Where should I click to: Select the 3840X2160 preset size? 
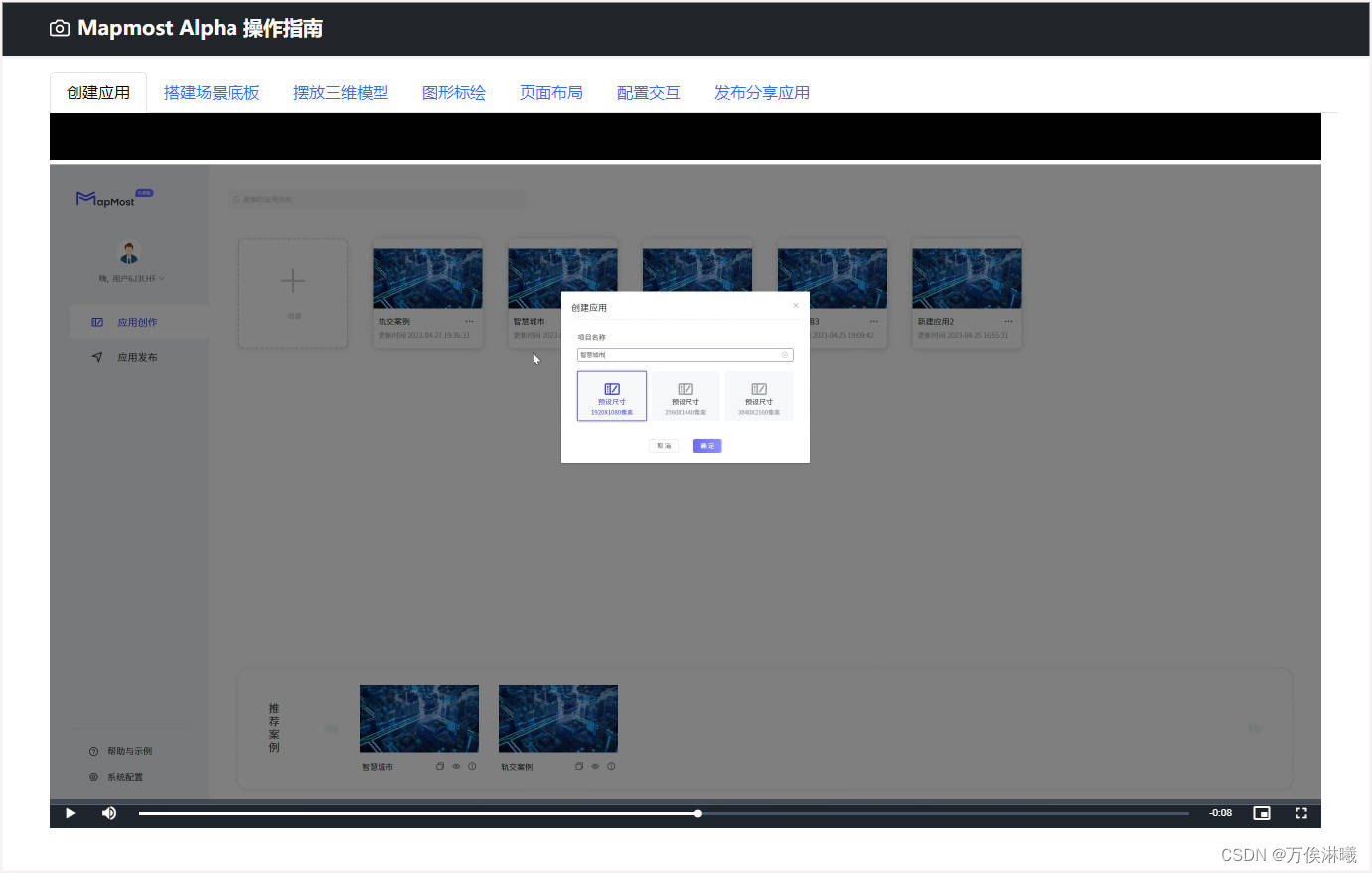[759, 396]
